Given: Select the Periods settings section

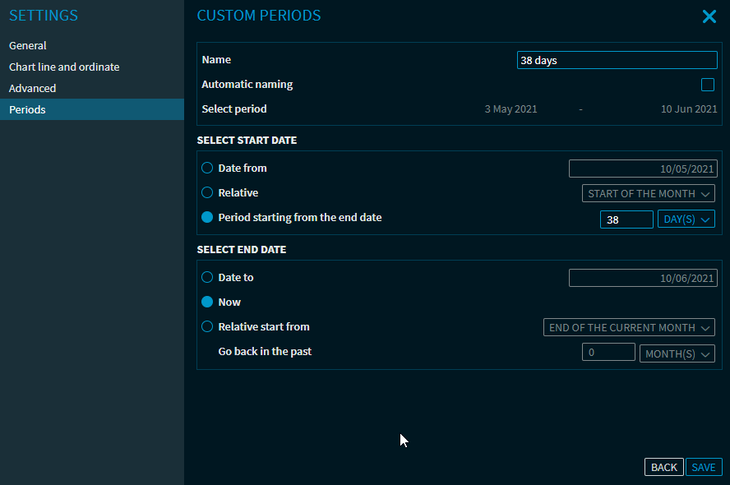Looking at the screenshot, I should point(92,109).
